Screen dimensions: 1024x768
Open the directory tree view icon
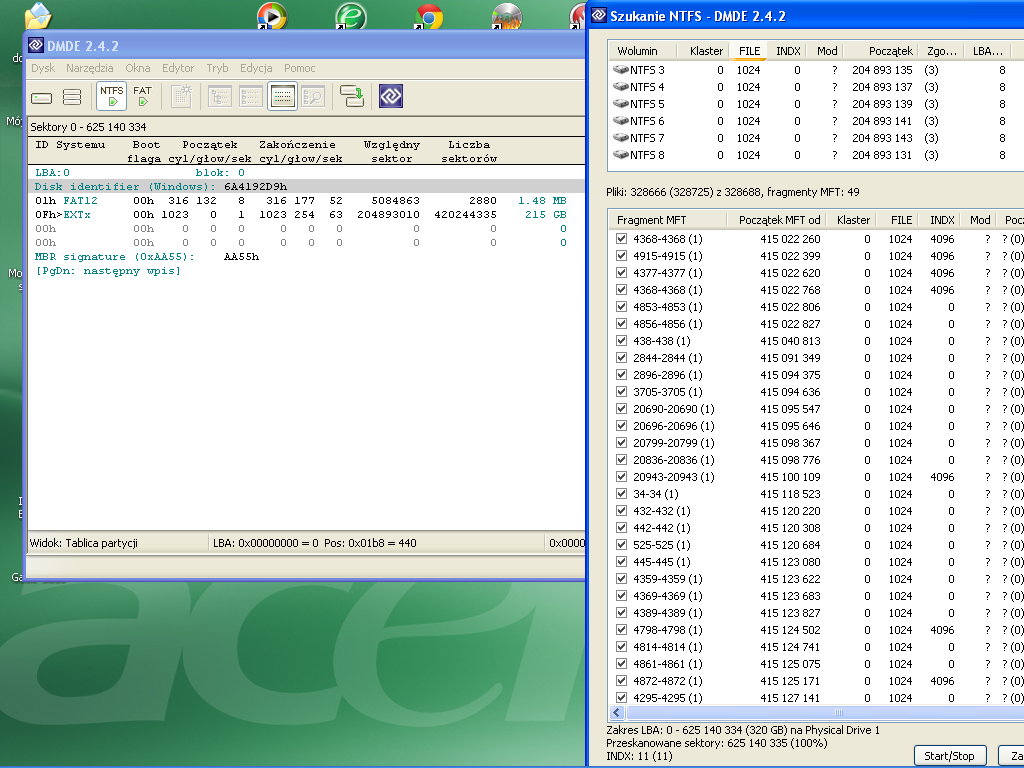(x=220, y=97)
